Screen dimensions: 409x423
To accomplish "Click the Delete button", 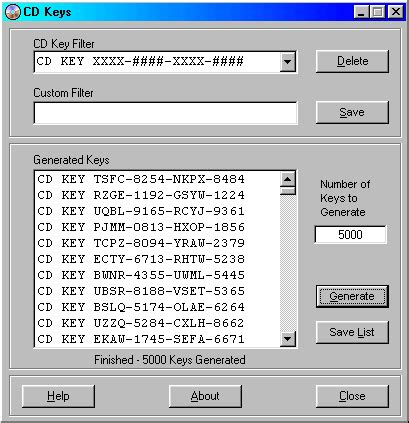I will [x=352, y=61].
